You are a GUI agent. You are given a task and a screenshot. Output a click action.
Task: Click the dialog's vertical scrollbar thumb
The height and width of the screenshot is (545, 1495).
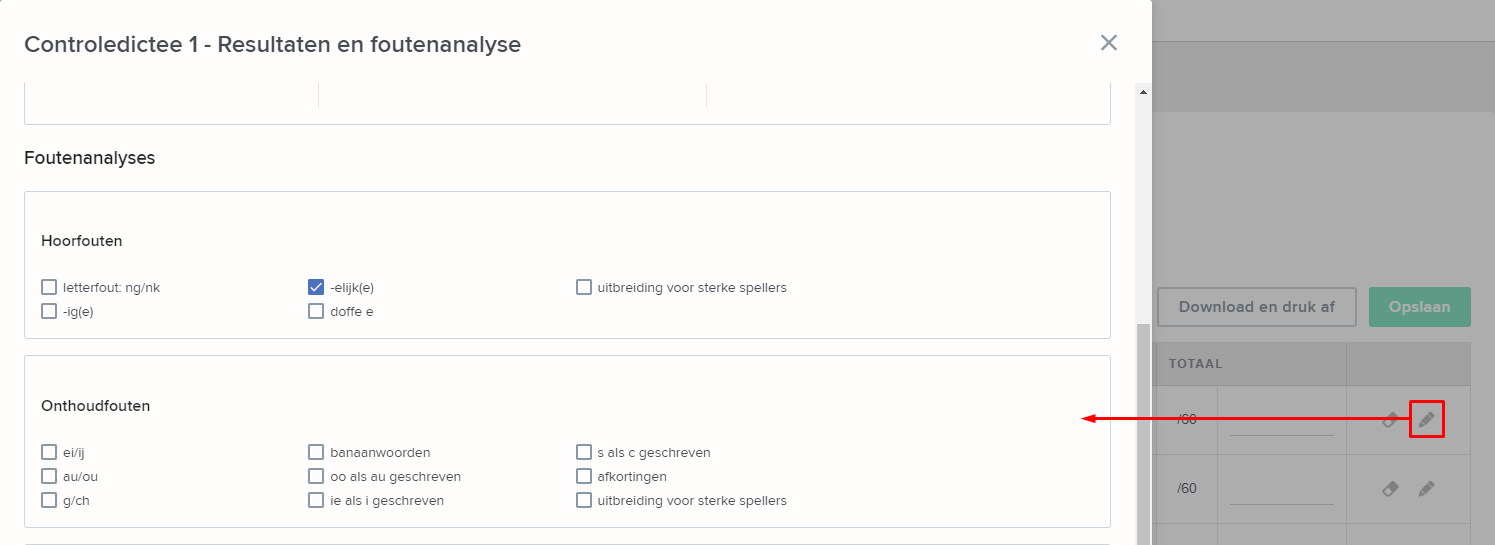1143,435
